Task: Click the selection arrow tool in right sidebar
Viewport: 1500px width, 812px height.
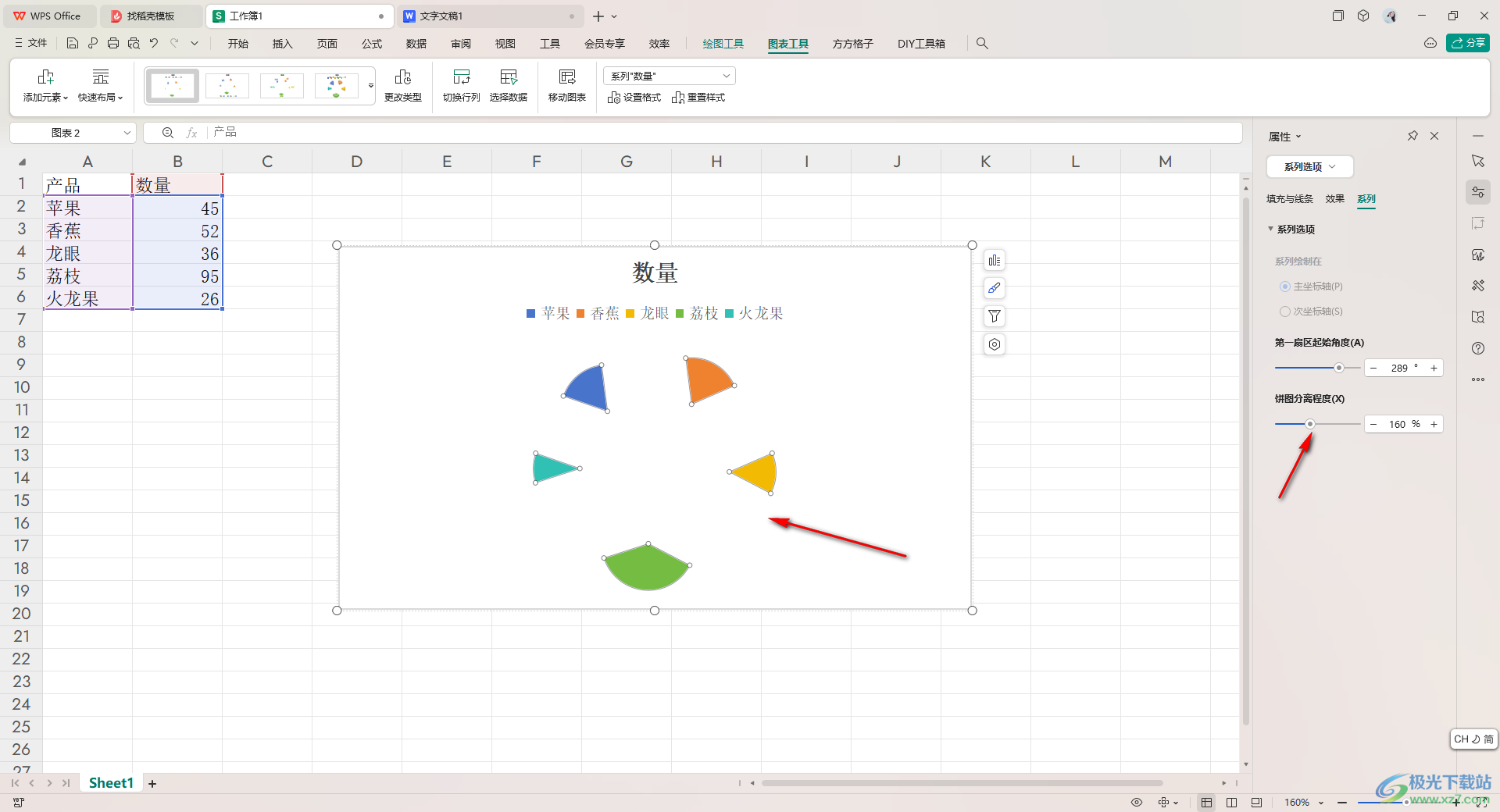Action: point(1478,161)
